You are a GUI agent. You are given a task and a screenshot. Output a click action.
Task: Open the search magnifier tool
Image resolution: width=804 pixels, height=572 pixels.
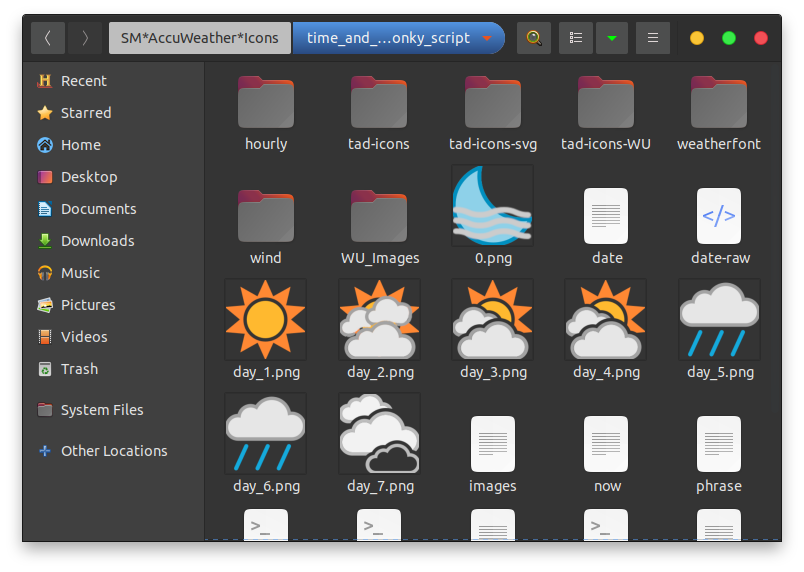point(534,38)
